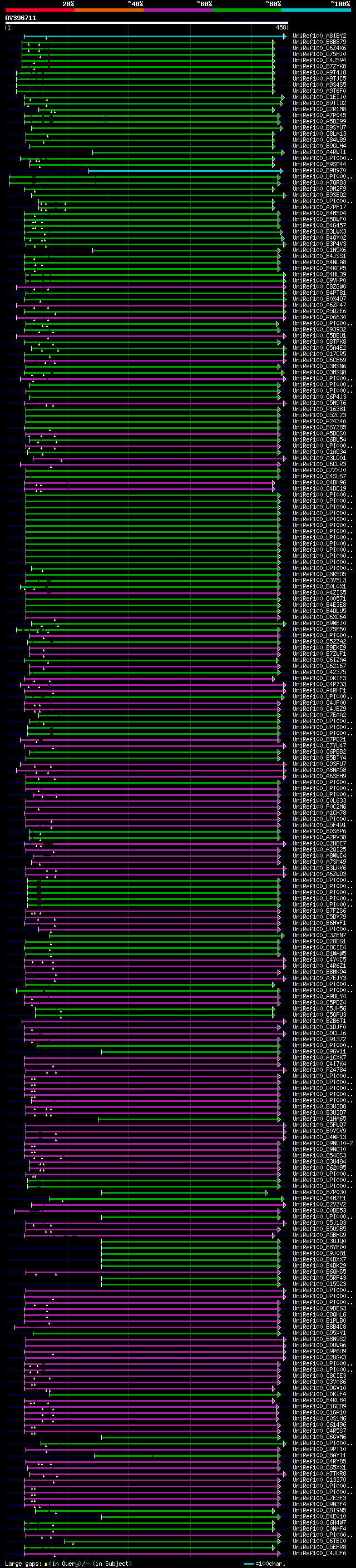Select the label UniRef100_B9SYU7
The image size is (356, 1568).
click(319, 128)
